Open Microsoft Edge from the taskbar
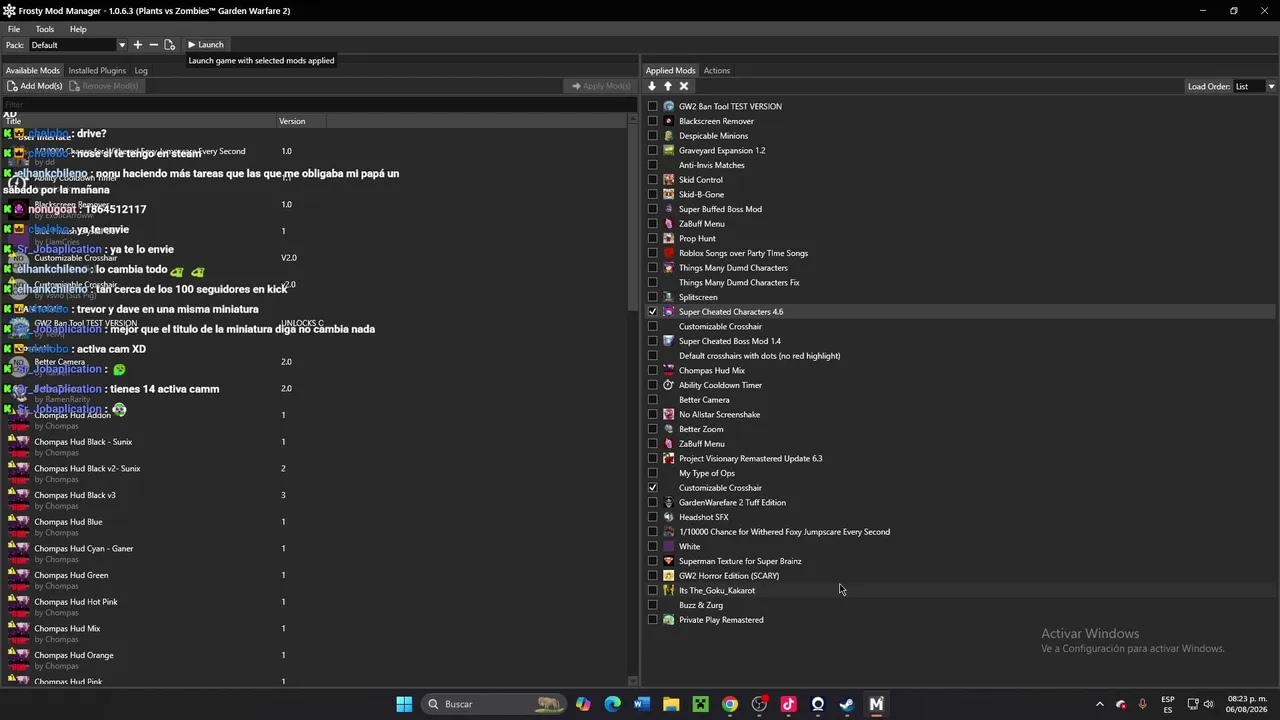1280x720 pixels. click(x=613, y=704)
